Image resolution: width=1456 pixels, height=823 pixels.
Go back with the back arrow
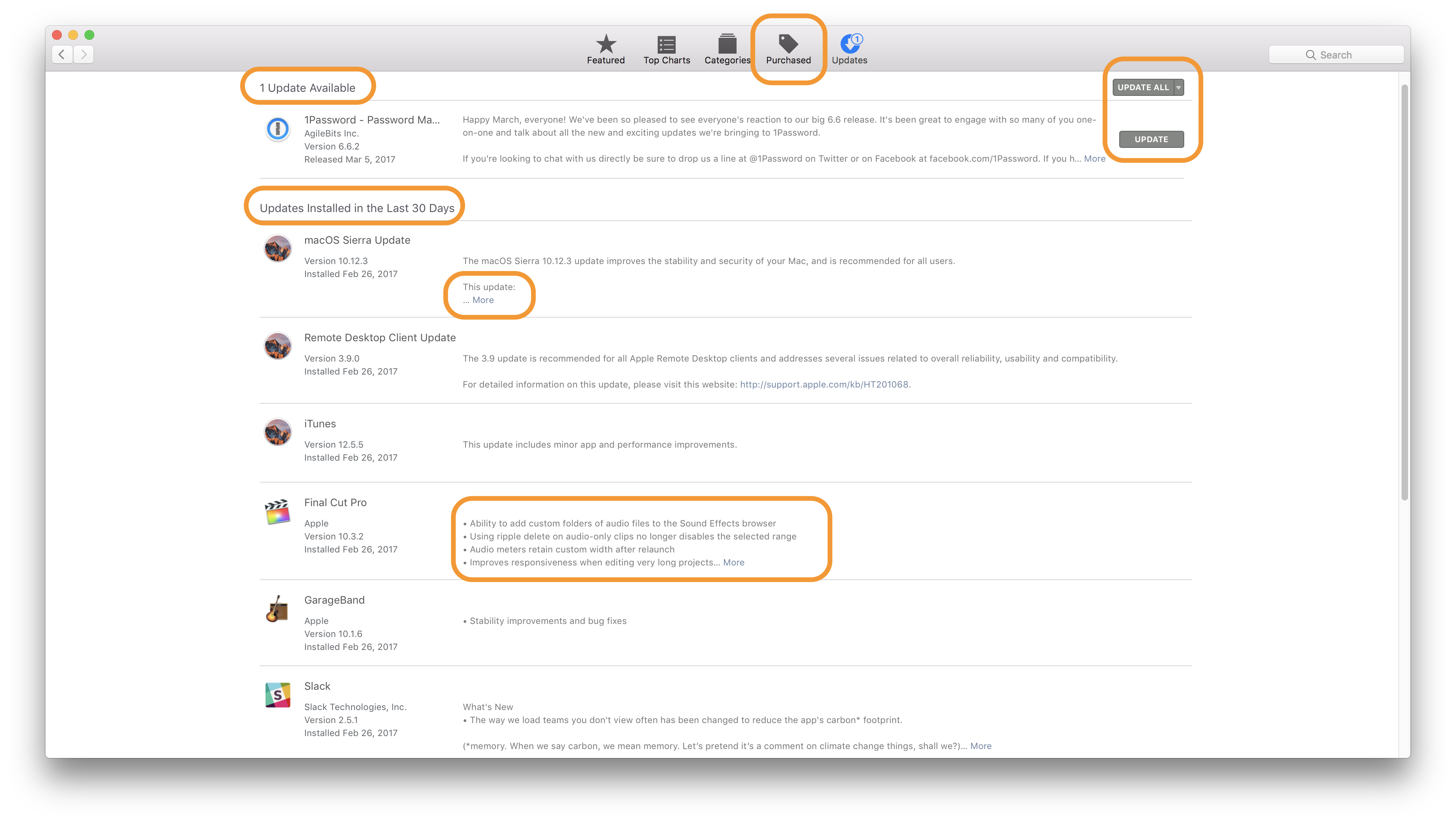pyautogui.click(x=62, y=55)
